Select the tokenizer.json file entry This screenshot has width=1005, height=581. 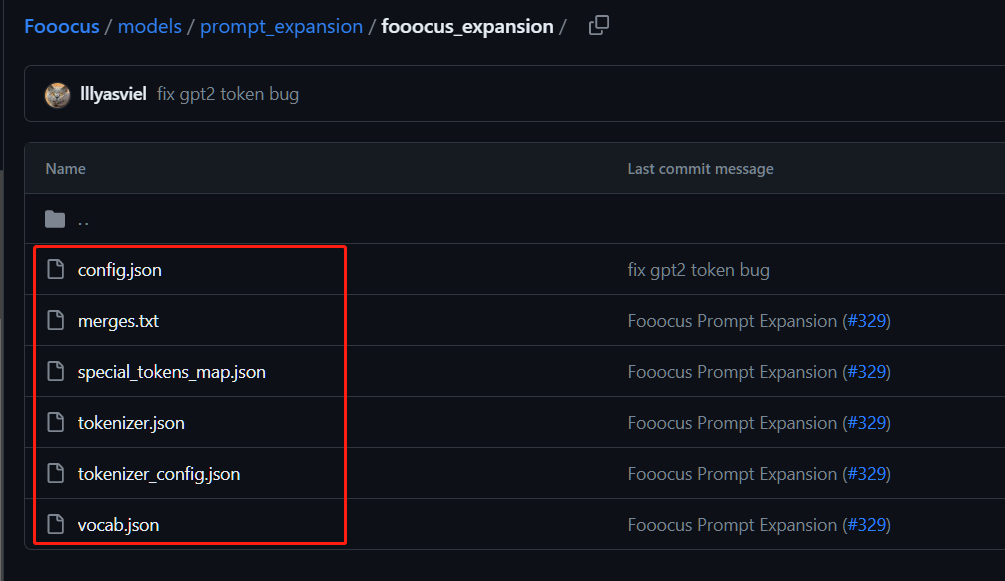131,422
